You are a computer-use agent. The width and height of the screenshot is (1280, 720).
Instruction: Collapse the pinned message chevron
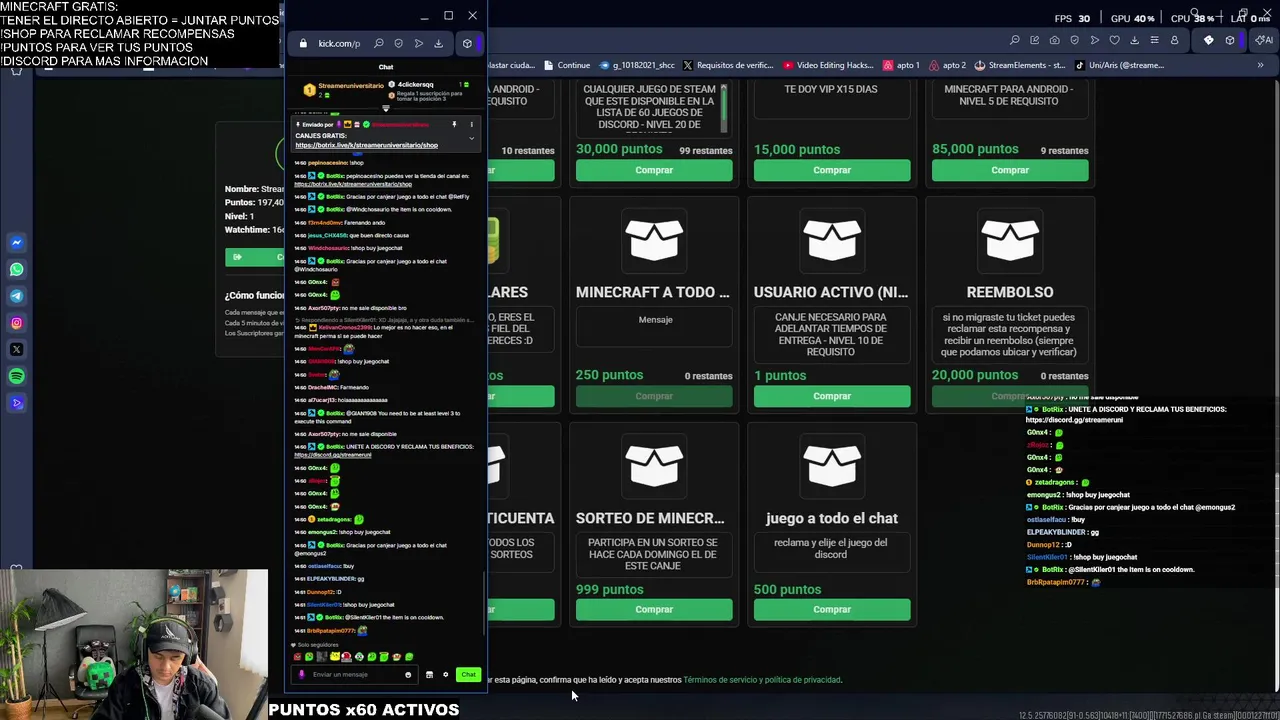[x=471, y=138]
